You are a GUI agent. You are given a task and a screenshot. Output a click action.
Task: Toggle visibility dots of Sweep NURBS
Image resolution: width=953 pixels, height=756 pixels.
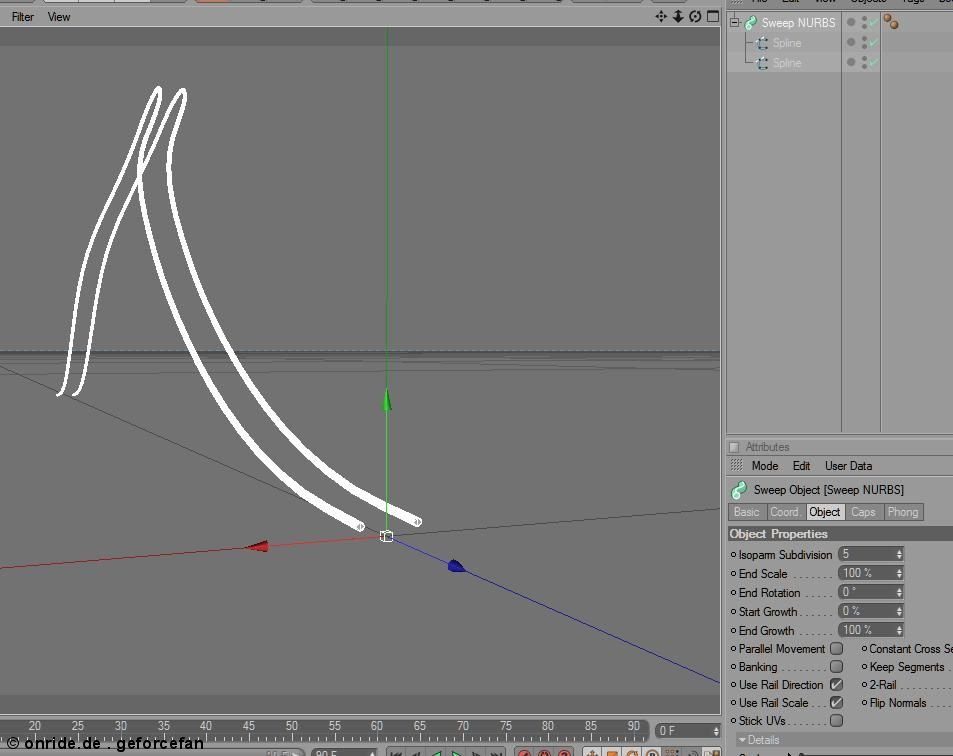click(864, 23)
